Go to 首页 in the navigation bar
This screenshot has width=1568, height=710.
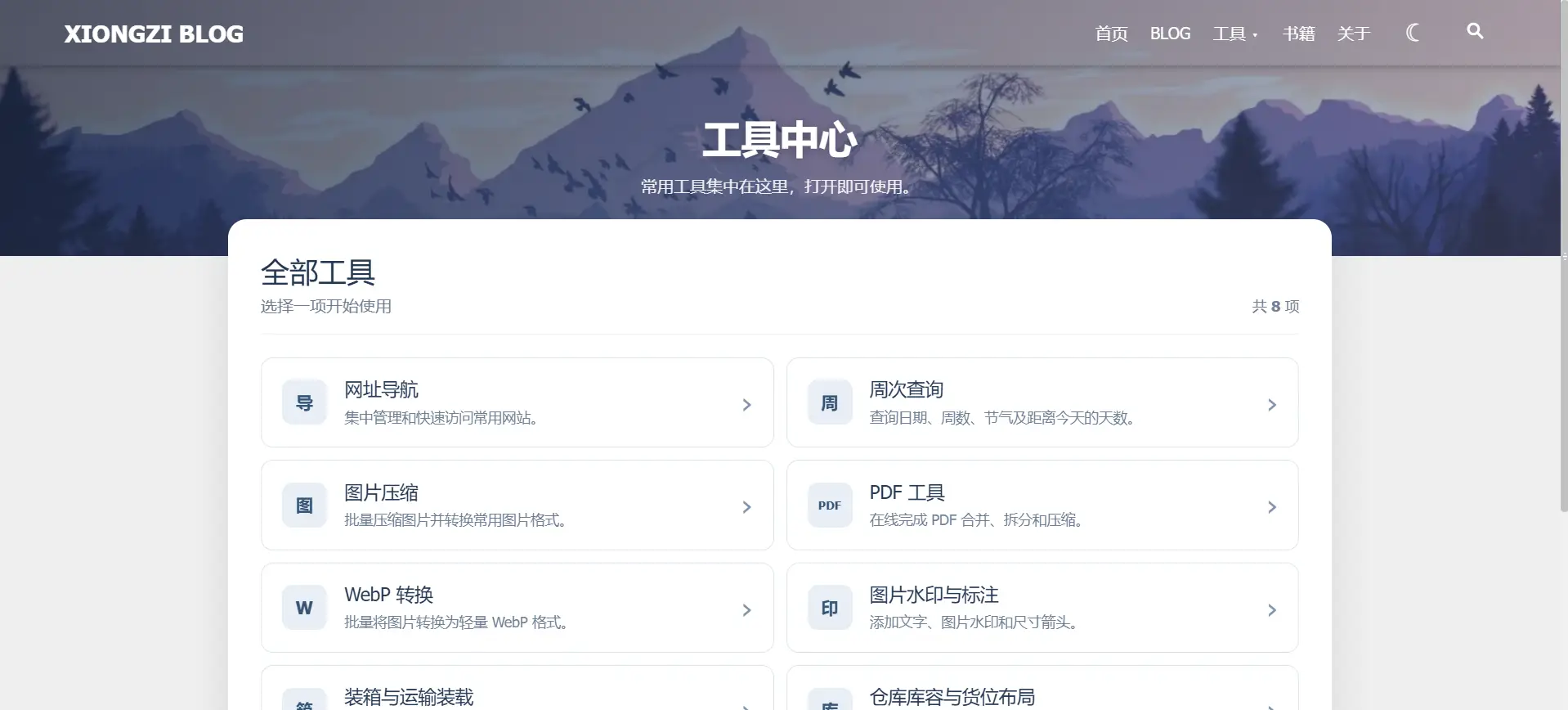1112,34
